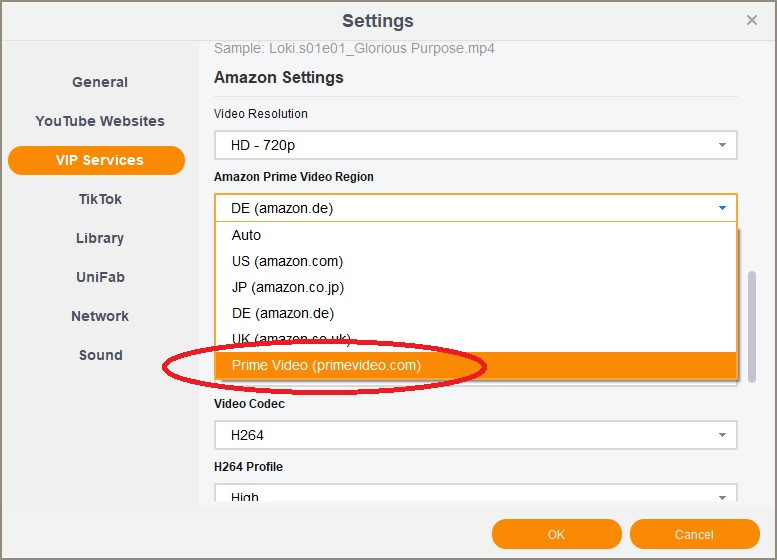Switch to YouTube Websites section
The image size is (777, 560).
(x=100, y=121)
